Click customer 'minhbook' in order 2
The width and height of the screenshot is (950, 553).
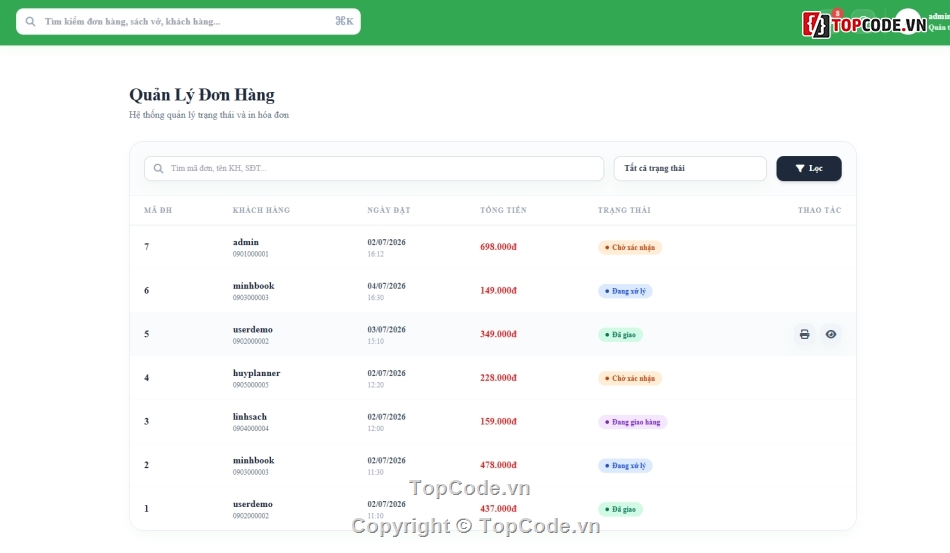253,460
